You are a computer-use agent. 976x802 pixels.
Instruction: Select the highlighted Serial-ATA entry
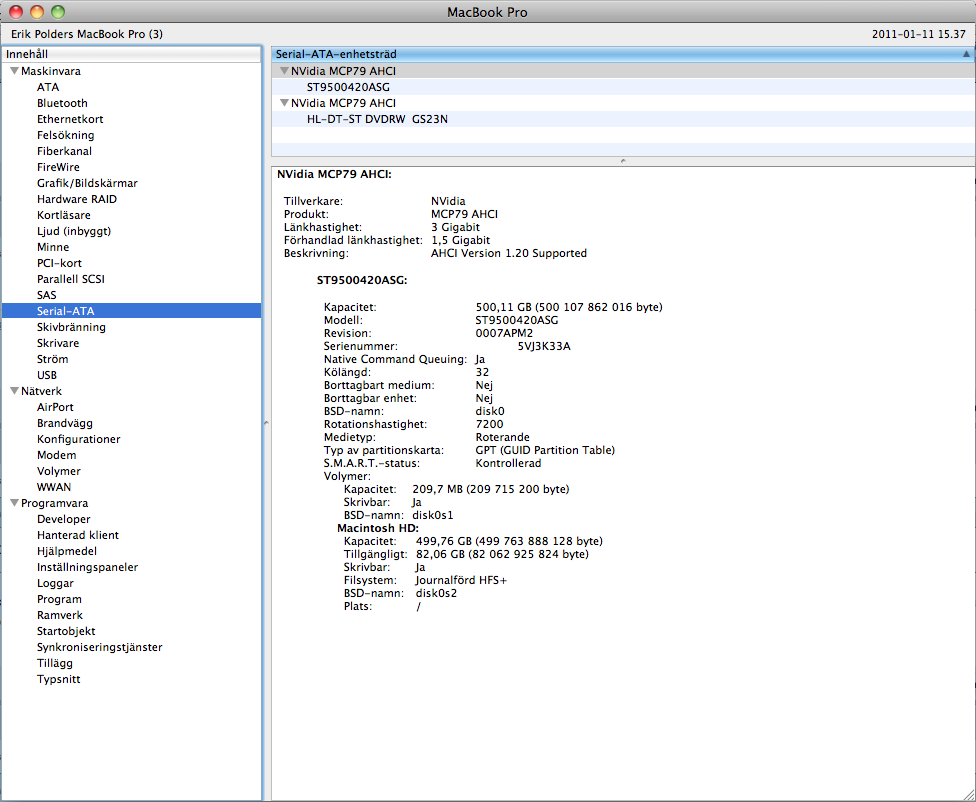click(131, 311)
